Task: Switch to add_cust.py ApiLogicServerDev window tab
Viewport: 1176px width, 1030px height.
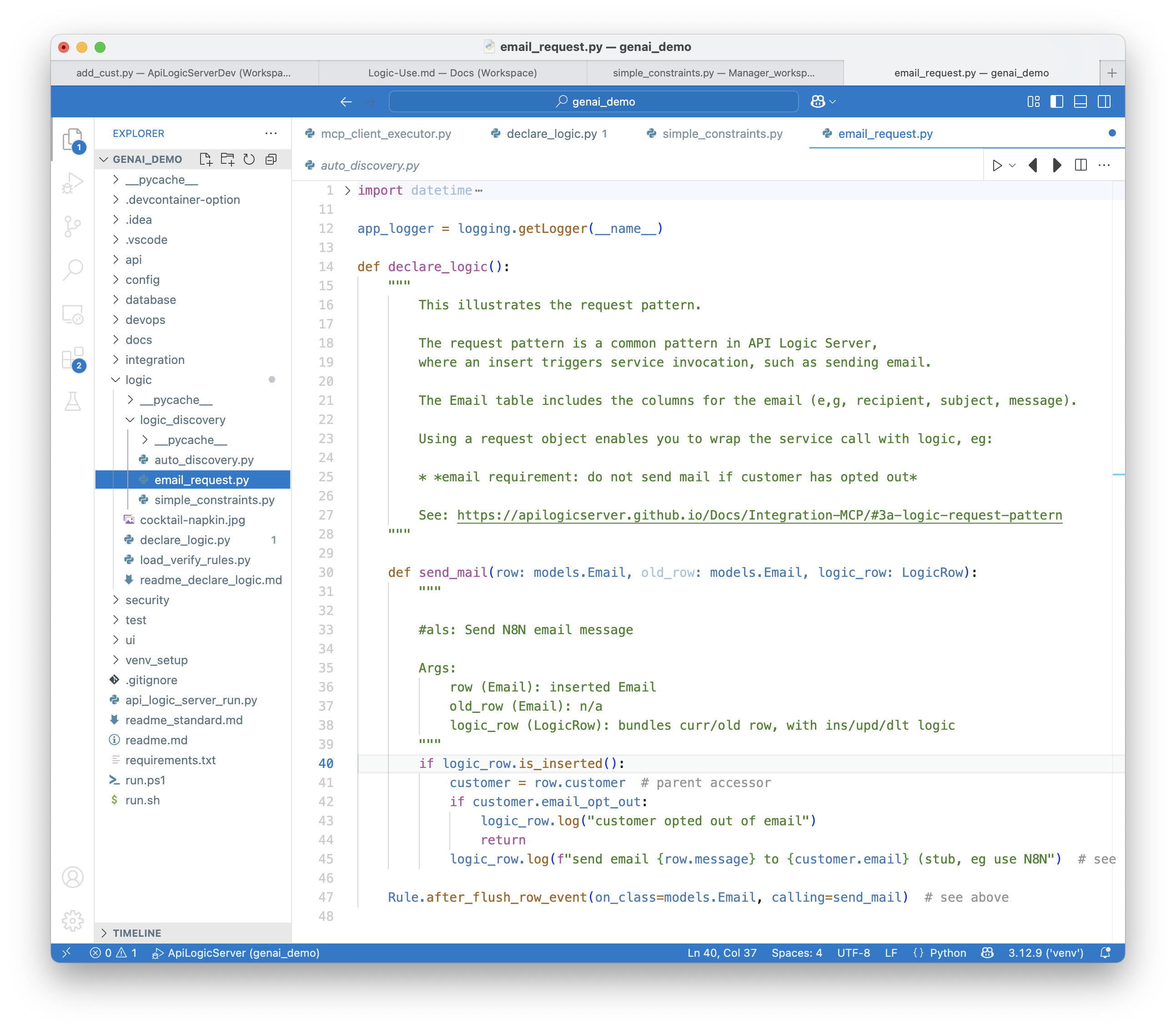Action: tap(184, 73)
